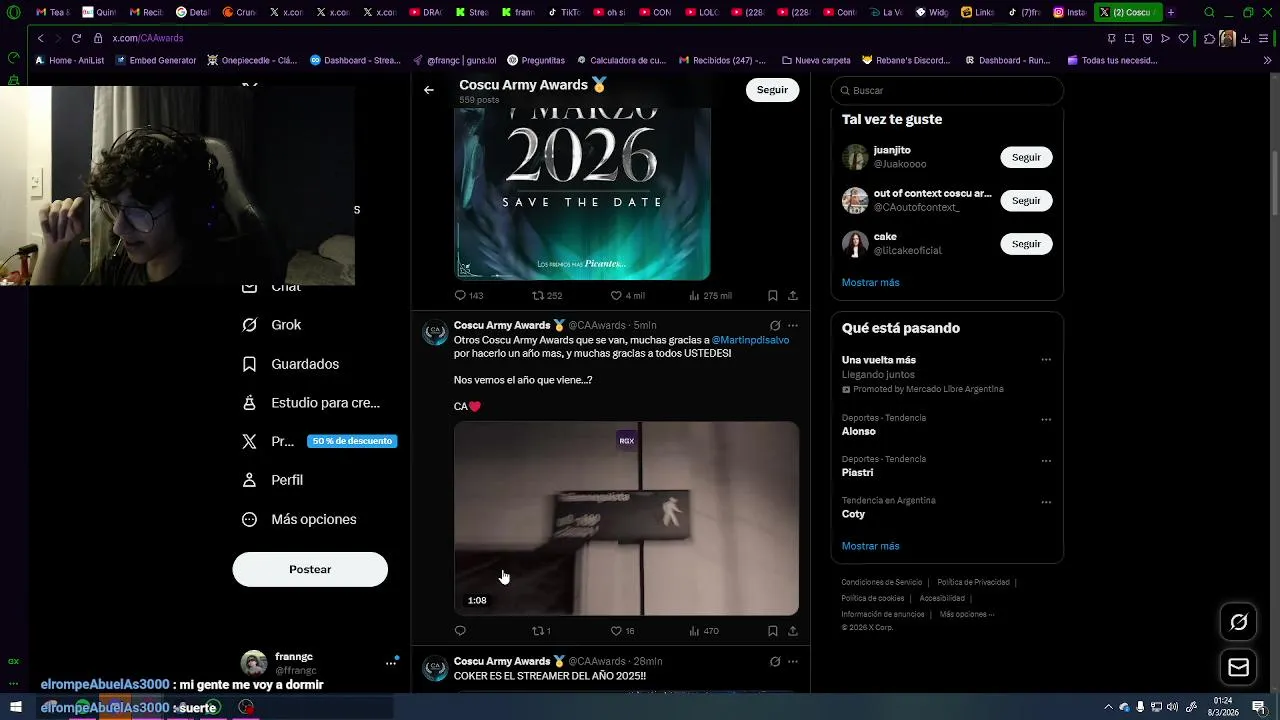Image resolution: width=1280 pixels, height=720 pixels.
Task: Reply to the post with the 1:08 video
Action: pyautogui.click(x=460, y=631)
